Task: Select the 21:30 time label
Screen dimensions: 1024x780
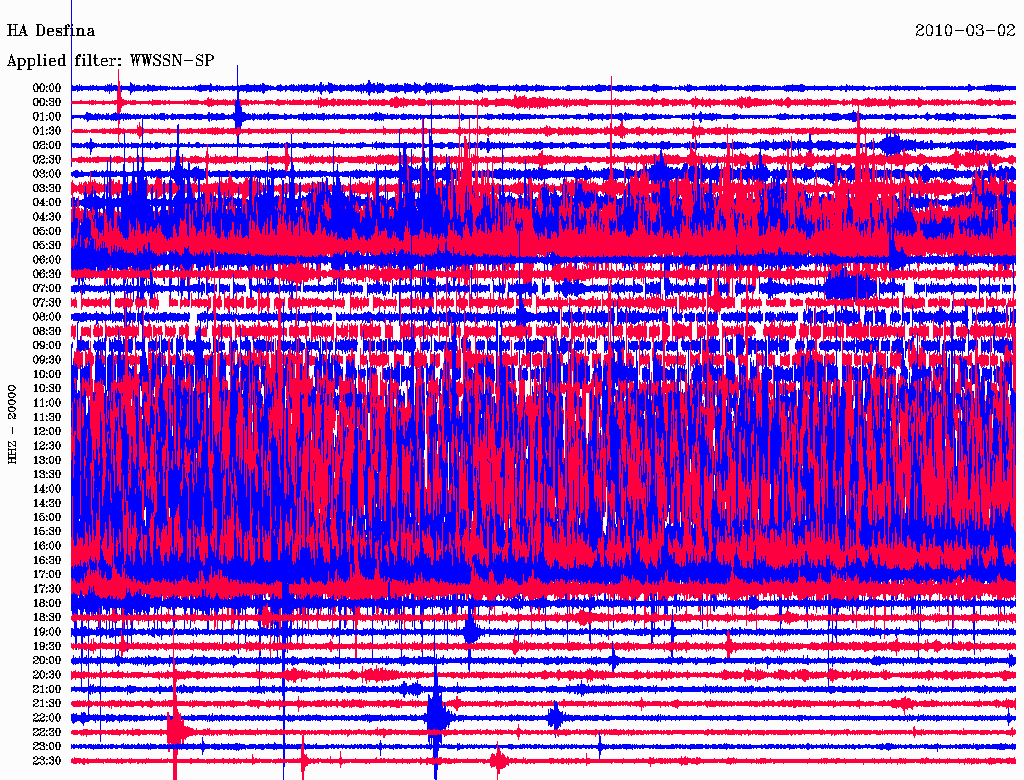Action: [47, 704]
